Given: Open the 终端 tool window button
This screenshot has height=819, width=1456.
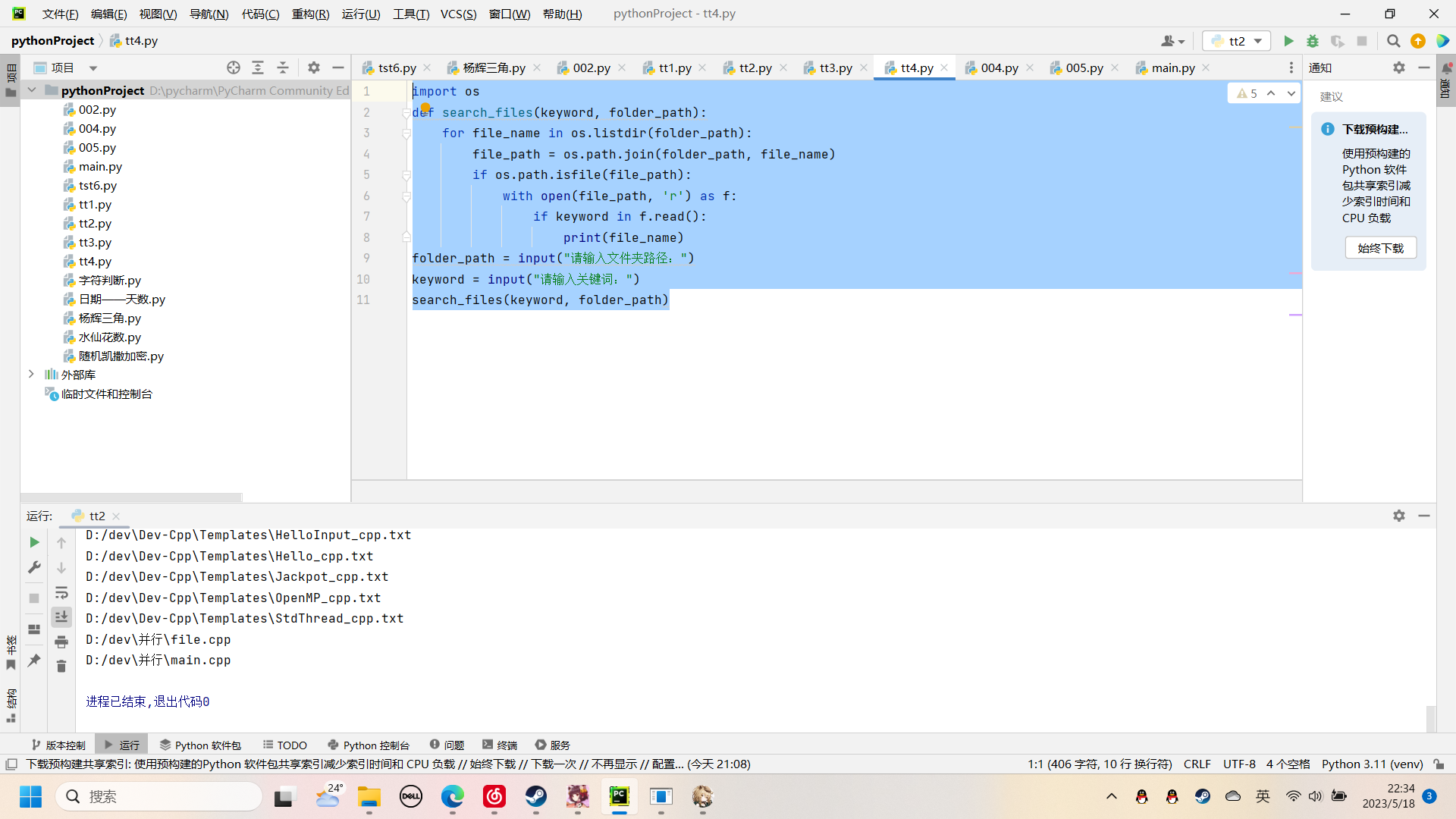Looking at the screenshot, I should 500,745.
